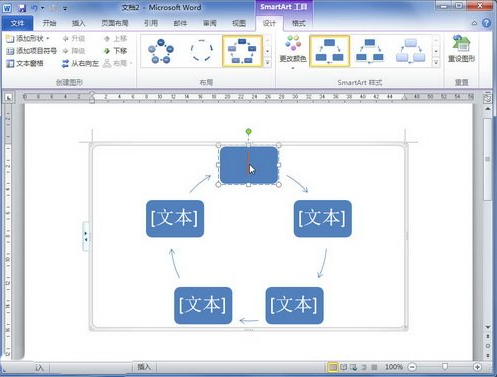The image size is (497, 377).
Task: Minimize the ribbon with caret icon
Action: click(474, 23)
